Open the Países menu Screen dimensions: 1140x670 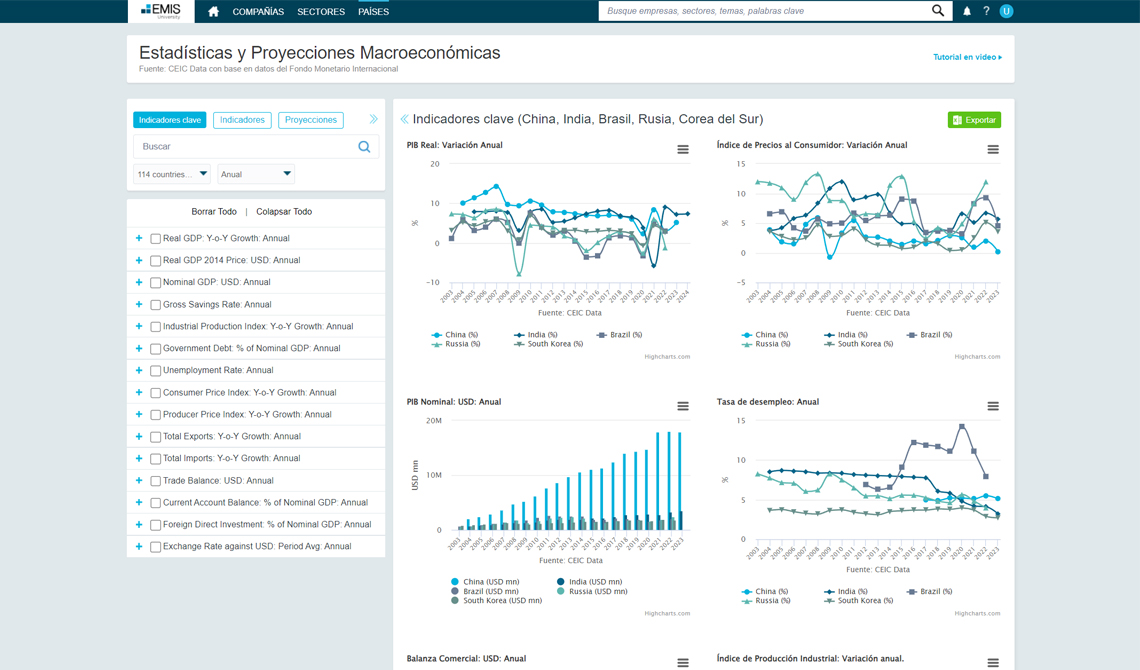pyautogui.click(x=374, y=12)
